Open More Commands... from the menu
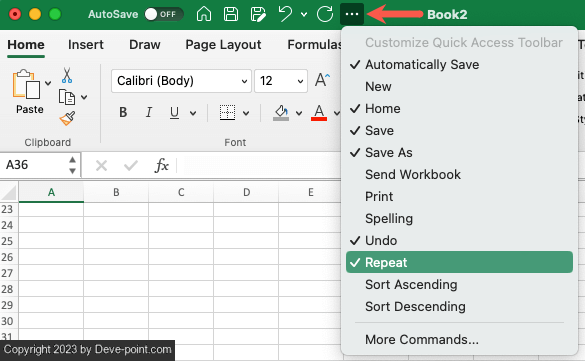This screenshot has height=361, width=585. 459,340
